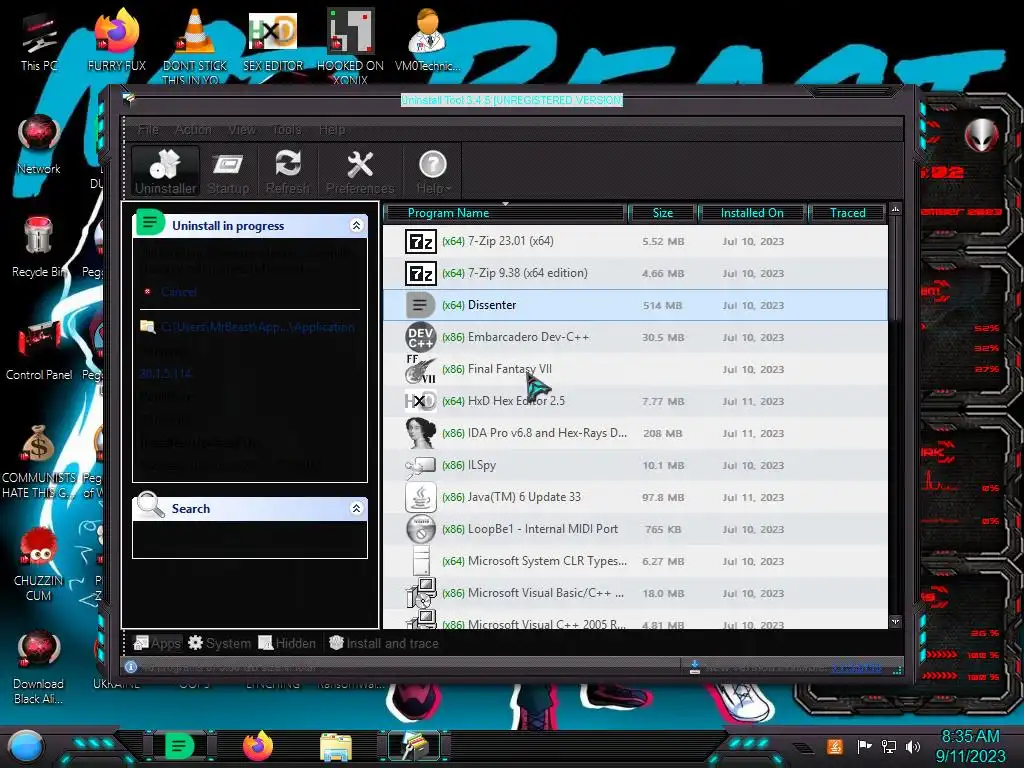Collapse the Uninstall in progress panel
This screenshot has width=1024, height=768.
357,225
